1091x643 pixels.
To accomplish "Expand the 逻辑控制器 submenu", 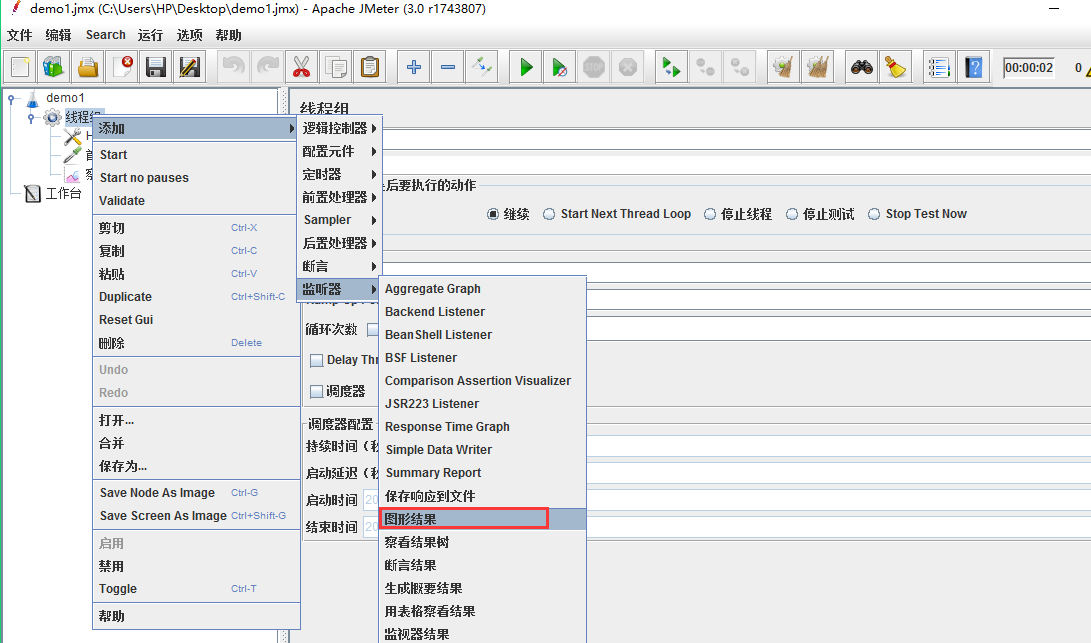I will (340, 128).
